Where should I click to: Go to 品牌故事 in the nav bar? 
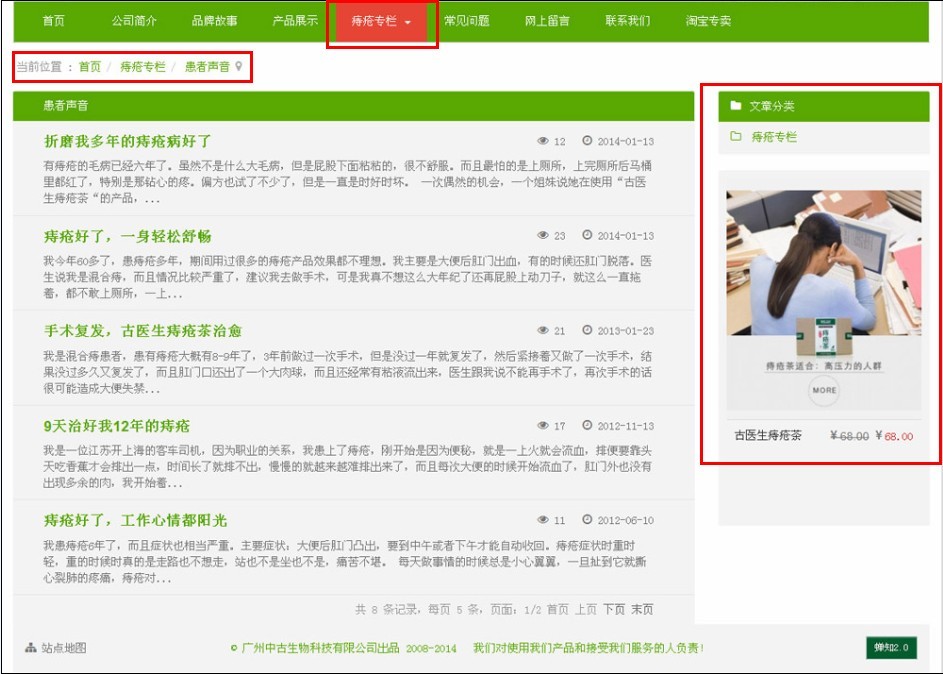pos(215,21)
